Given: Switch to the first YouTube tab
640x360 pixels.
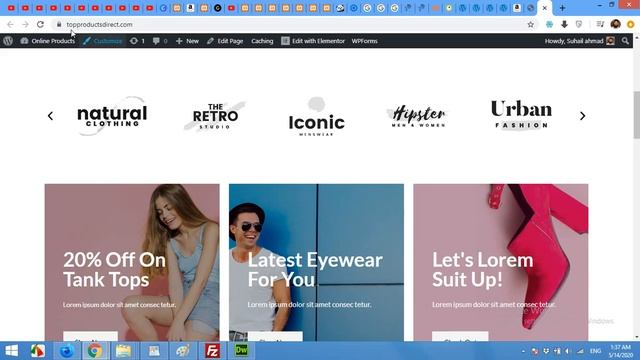Looking at the screenshot, I should (11, 8).
